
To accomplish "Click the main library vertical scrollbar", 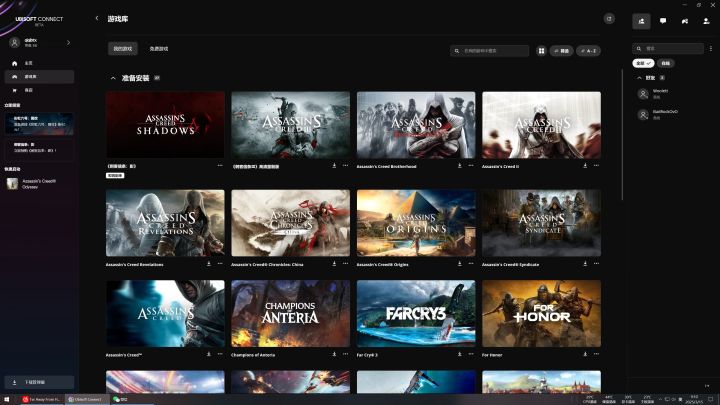I will (622, 135).
